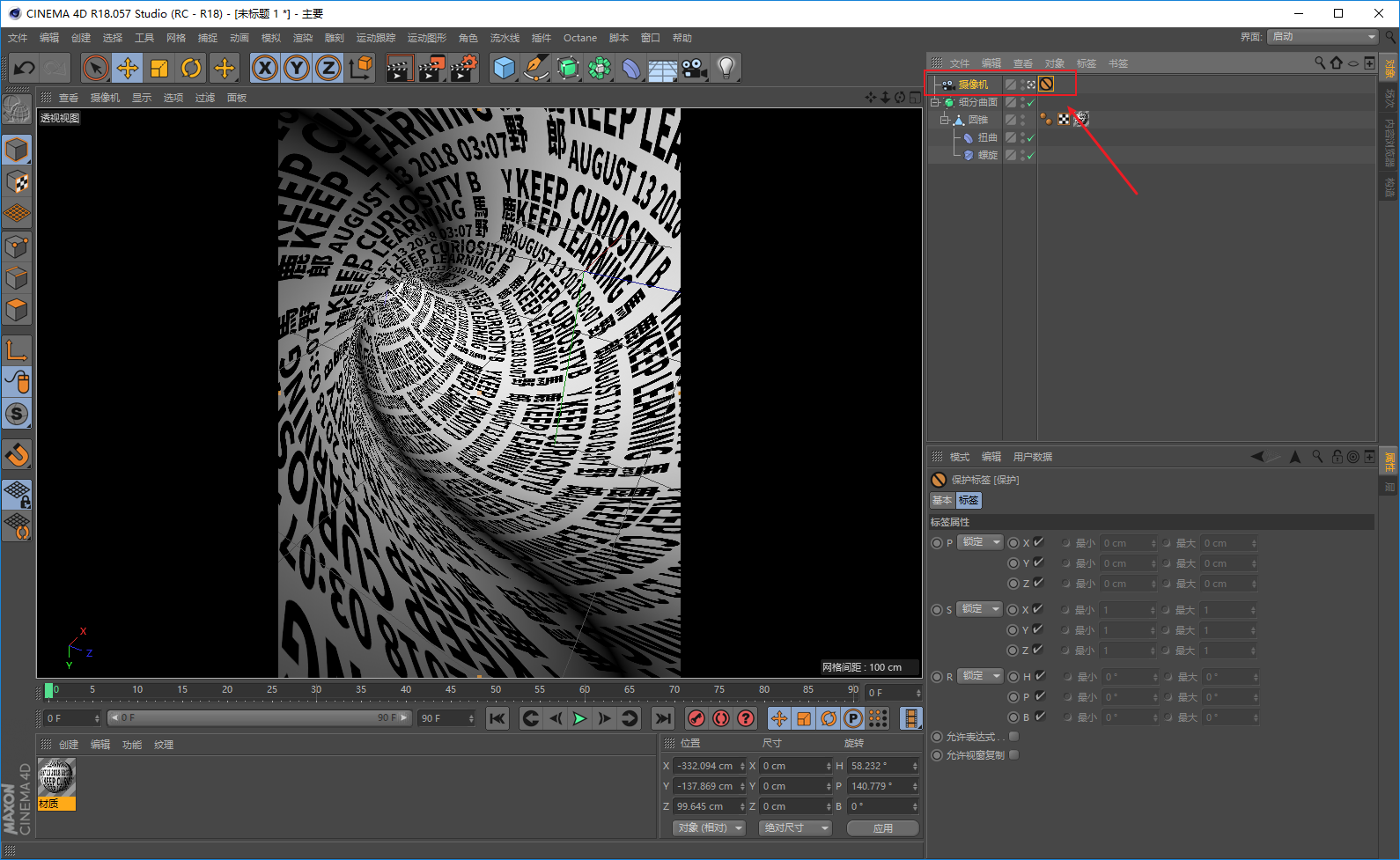1400x860 pixels.
Task: Select the Polygons mode icon
Action: [x=17, y=310]
